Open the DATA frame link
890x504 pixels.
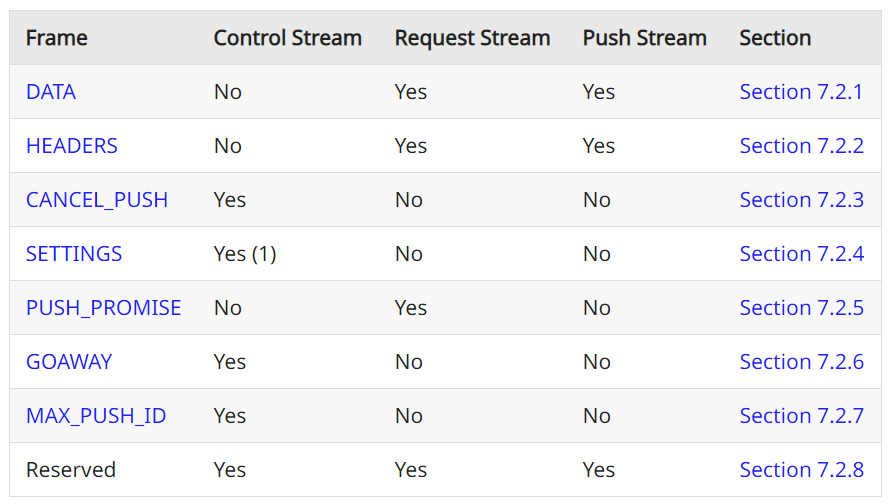click(x=51, y=92)
